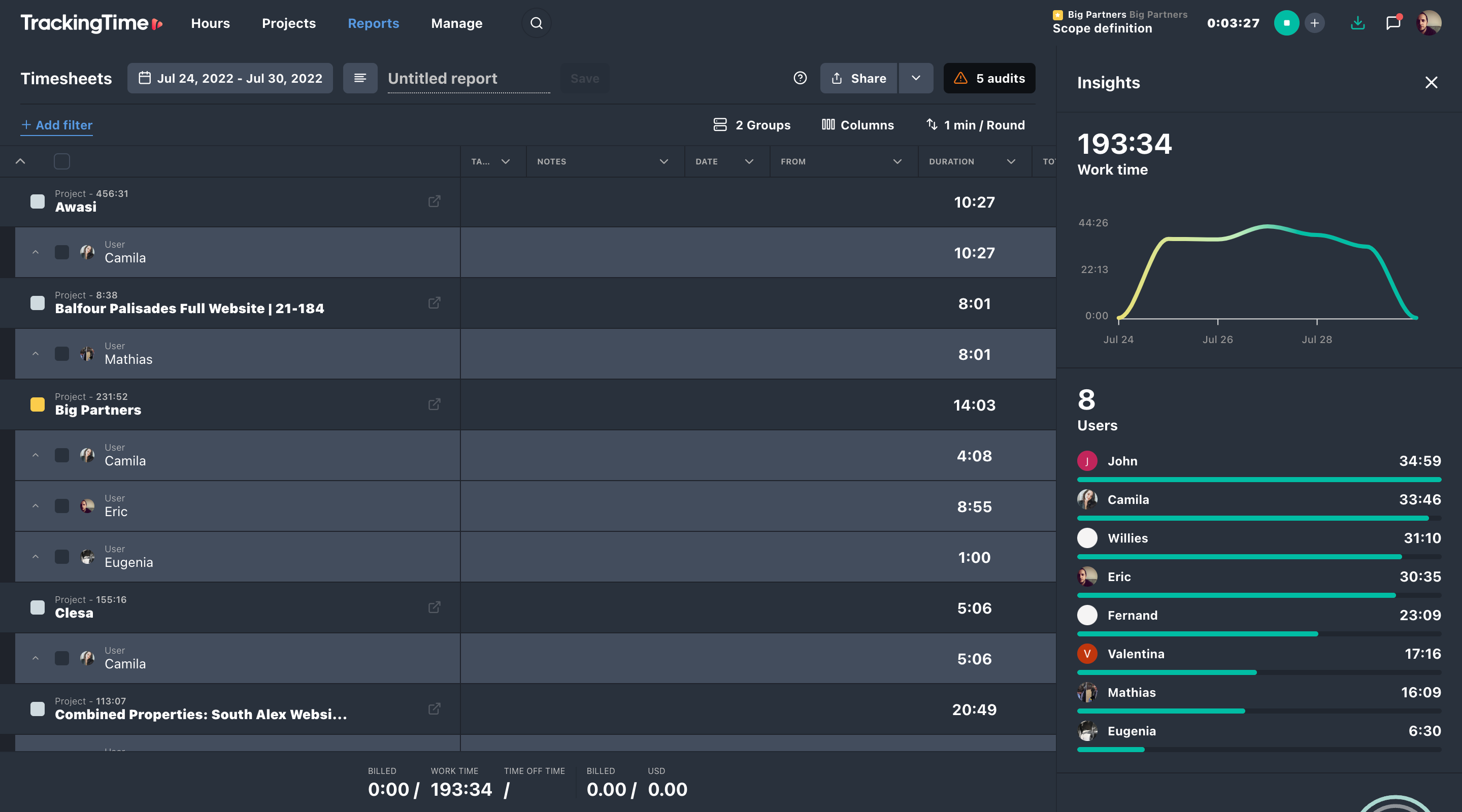The height and width of the screenshot is (812, 1462).
Task: Click the report description lines icon
Action: [360, 78]
